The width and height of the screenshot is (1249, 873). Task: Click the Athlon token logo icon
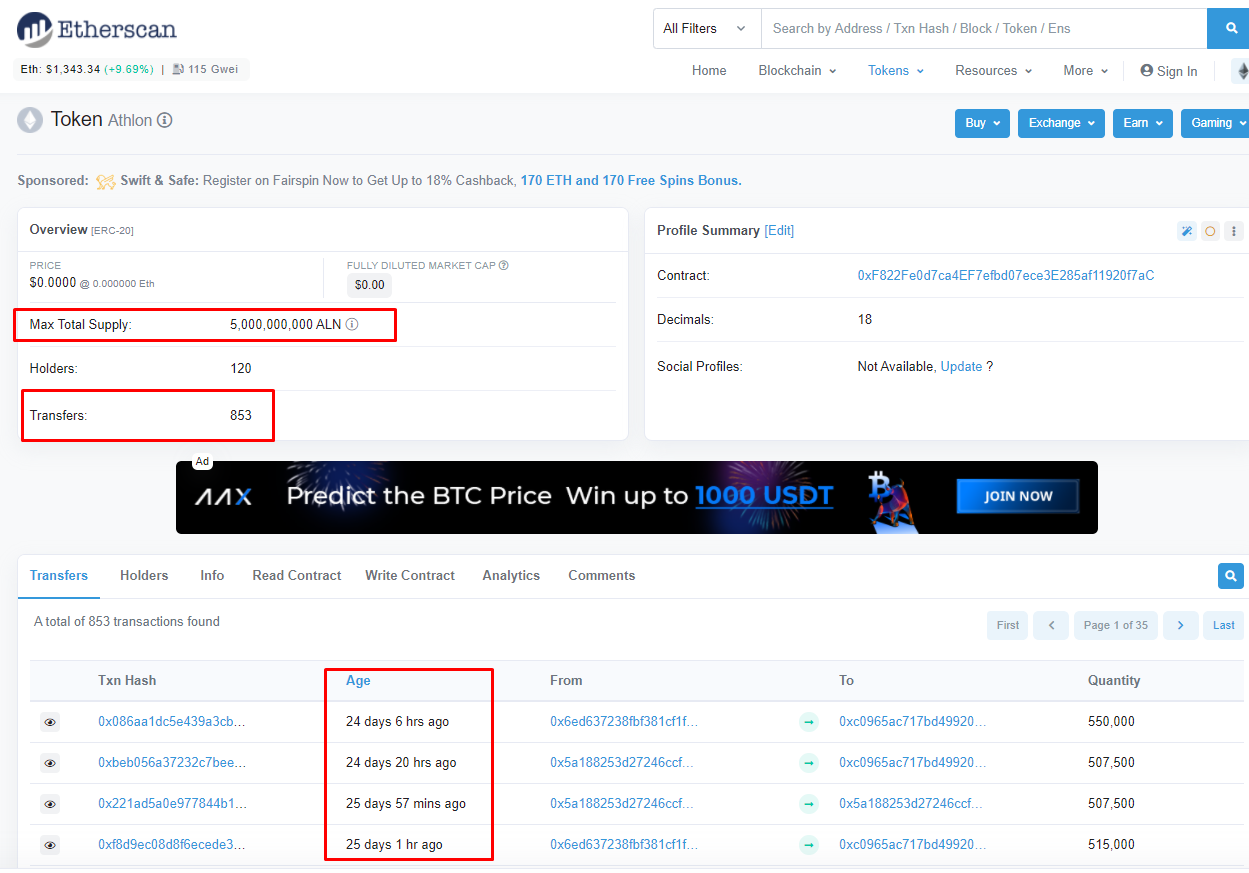point(30,120)
